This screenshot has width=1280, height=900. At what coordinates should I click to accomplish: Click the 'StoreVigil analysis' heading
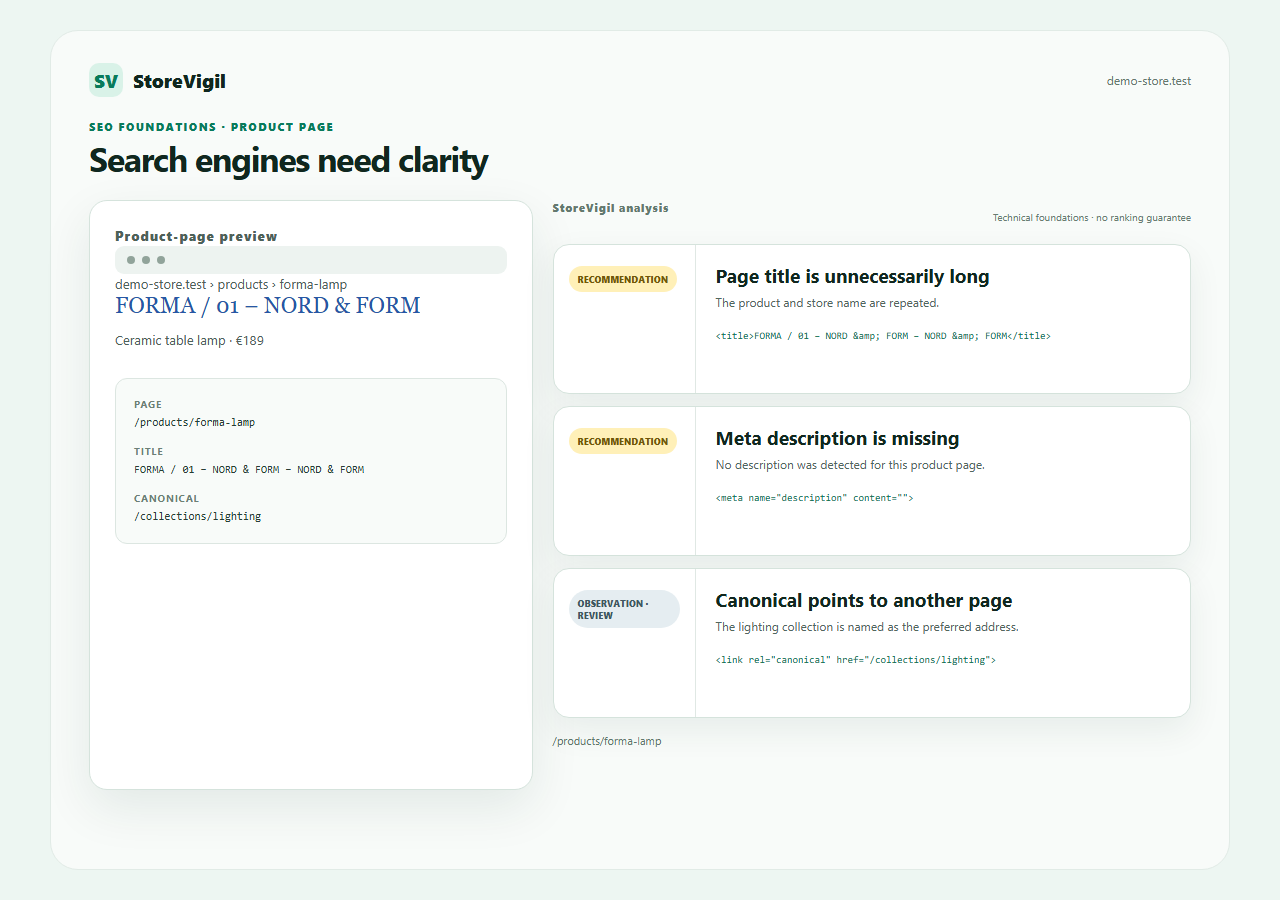pos(610,208)
